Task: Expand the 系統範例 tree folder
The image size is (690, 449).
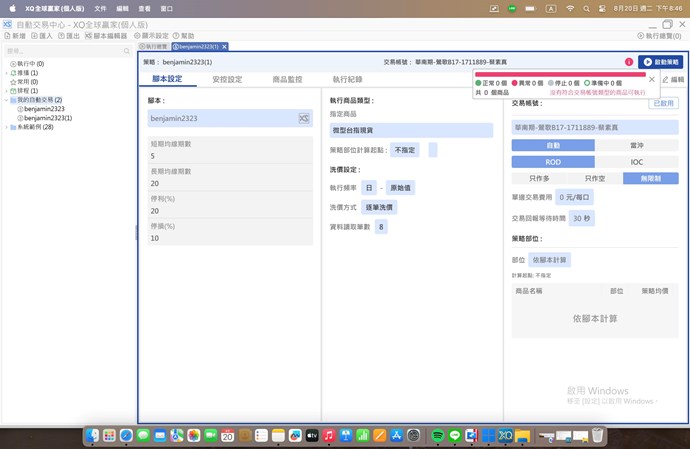Action: pyautogui.click(x=7, y=127)
